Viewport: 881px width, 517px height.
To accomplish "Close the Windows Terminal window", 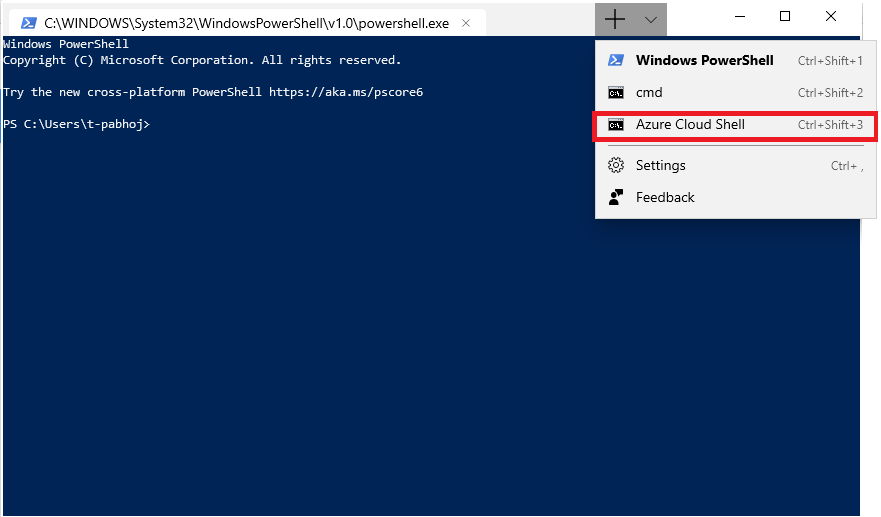I will pos(831,17).
